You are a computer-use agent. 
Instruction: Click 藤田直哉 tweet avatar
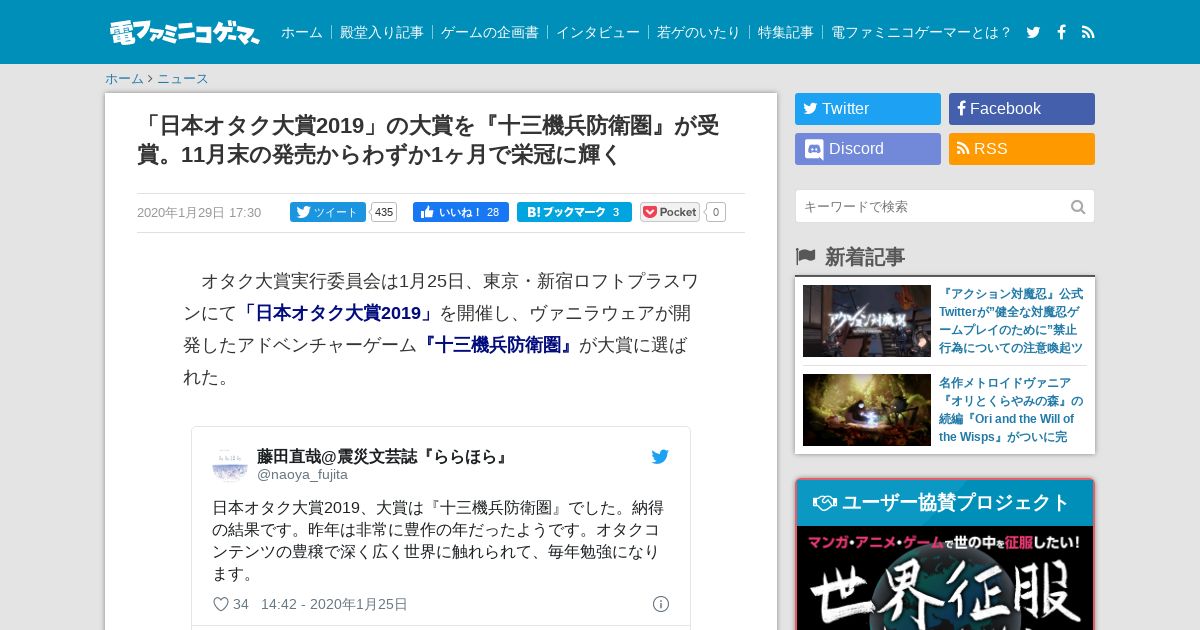[230, 464]
